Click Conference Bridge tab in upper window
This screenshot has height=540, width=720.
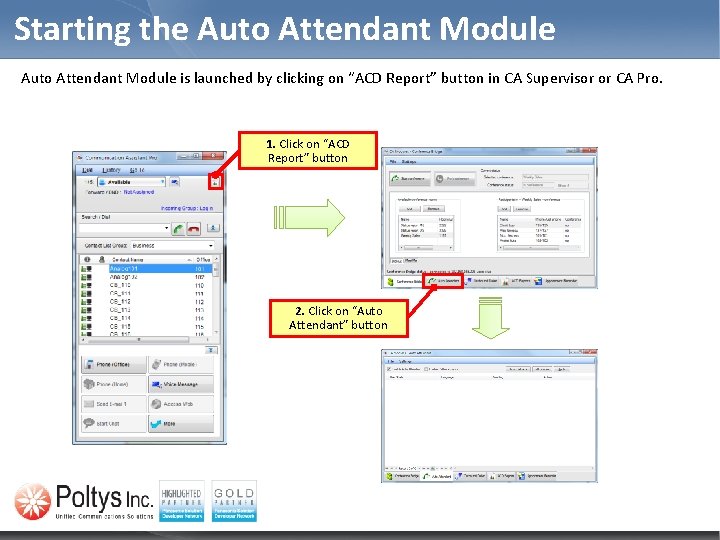click(404, 281)
